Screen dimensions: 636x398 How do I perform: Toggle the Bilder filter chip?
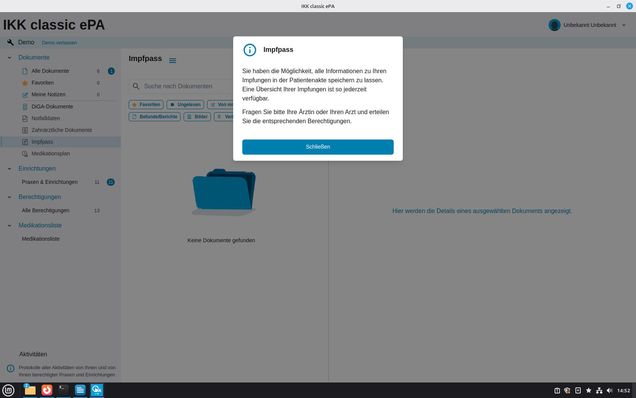coord(197,117)
